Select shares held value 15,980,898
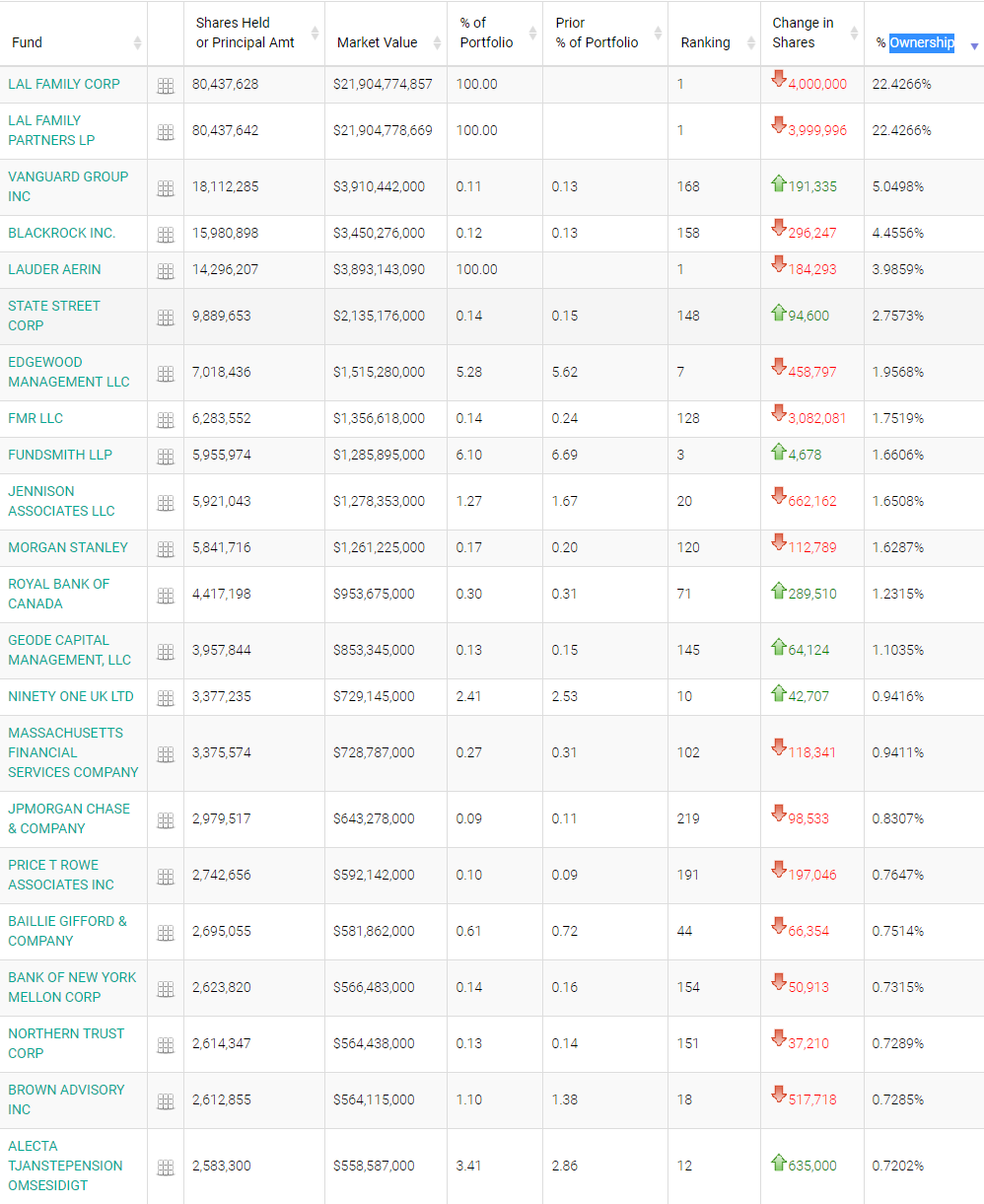Viewport: 984px width, 1204px height. click(226, 233)
